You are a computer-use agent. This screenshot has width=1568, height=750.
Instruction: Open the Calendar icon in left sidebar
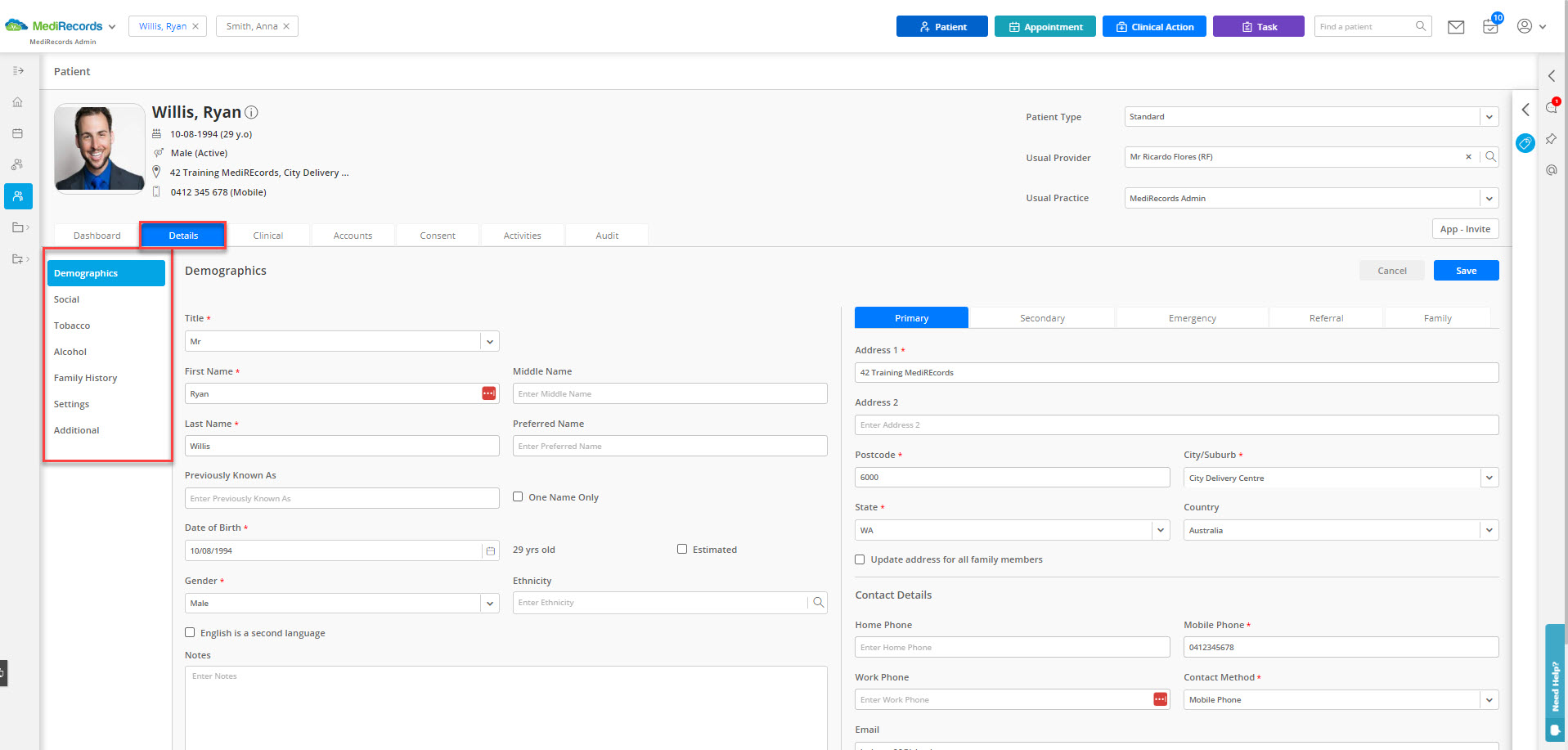(17, 132)
